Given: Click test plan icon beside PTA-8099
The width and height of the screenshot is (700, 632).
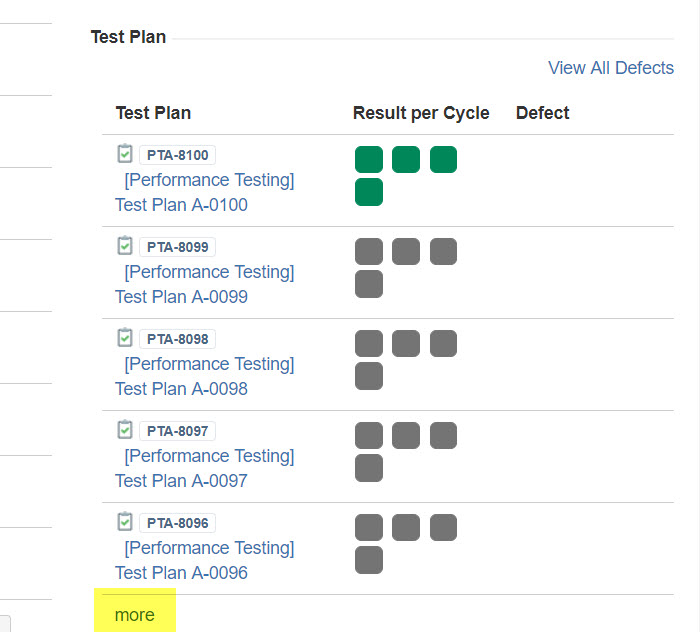Looking at the screenshot, I should pyautogui.click(x=125, y=246).
